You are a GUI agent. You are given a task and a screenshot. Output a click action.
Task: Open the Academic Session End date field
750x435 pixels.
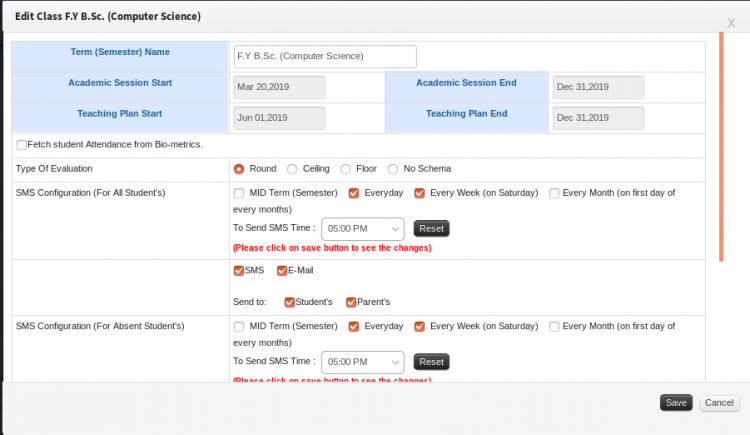[x=598, y=87]
